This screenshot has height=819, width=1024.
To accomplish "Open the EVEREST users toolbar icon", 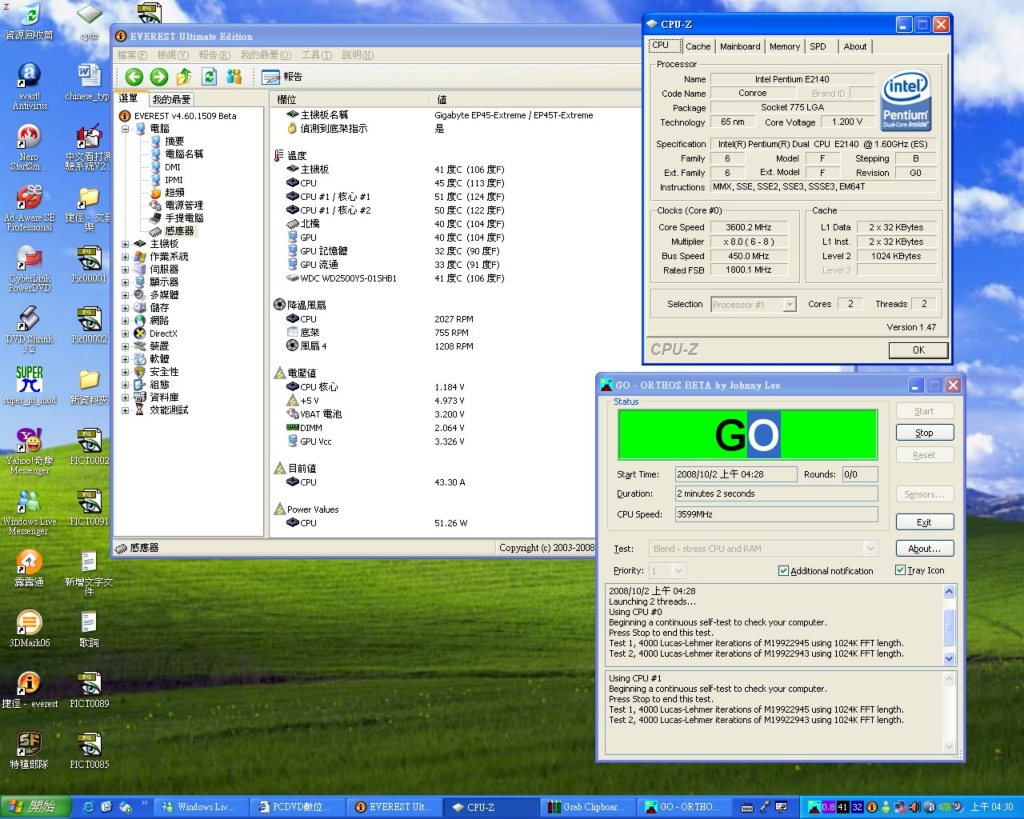I will [234, 77].
